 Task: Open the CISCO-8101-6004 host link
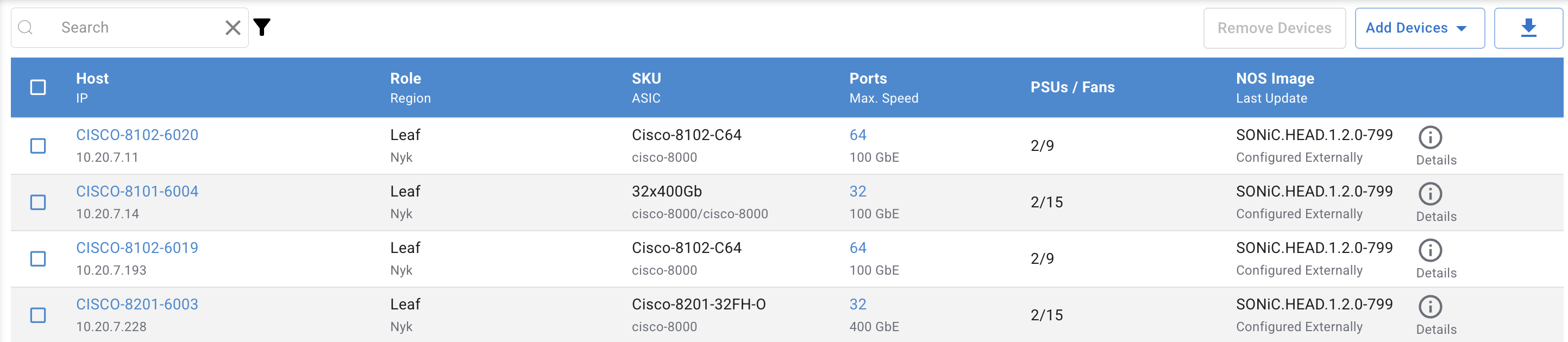coord(137,192)
